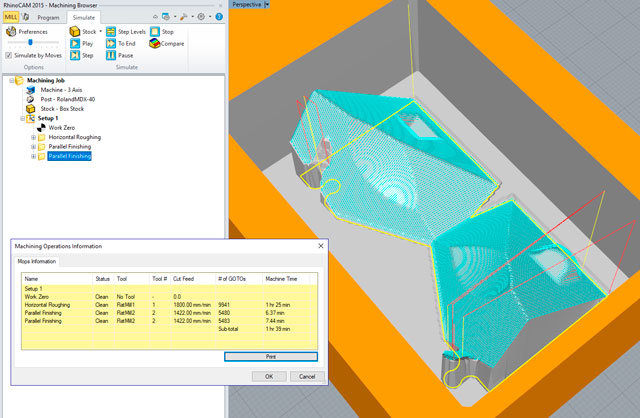This screenshot has width=640, height=418.
Task: Collapse the Setup 1 tree node
Action: [22, 118]
